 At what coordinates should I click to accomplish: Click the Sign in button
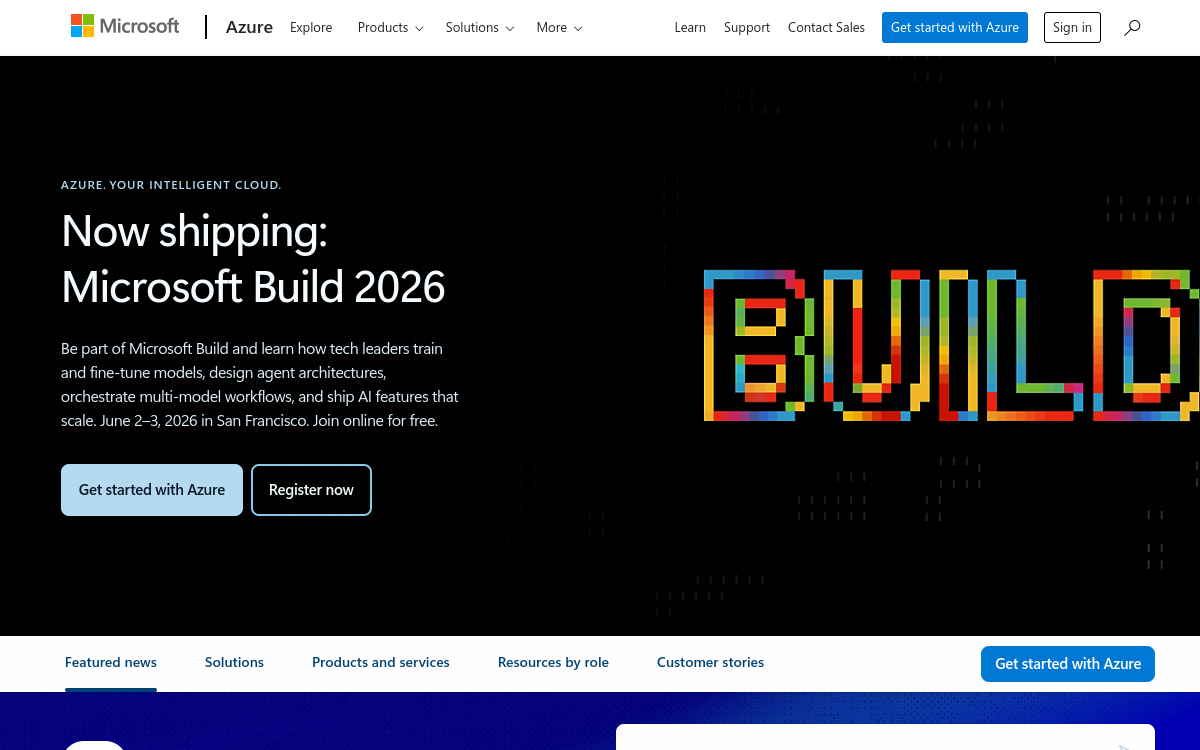point(1072,27)
